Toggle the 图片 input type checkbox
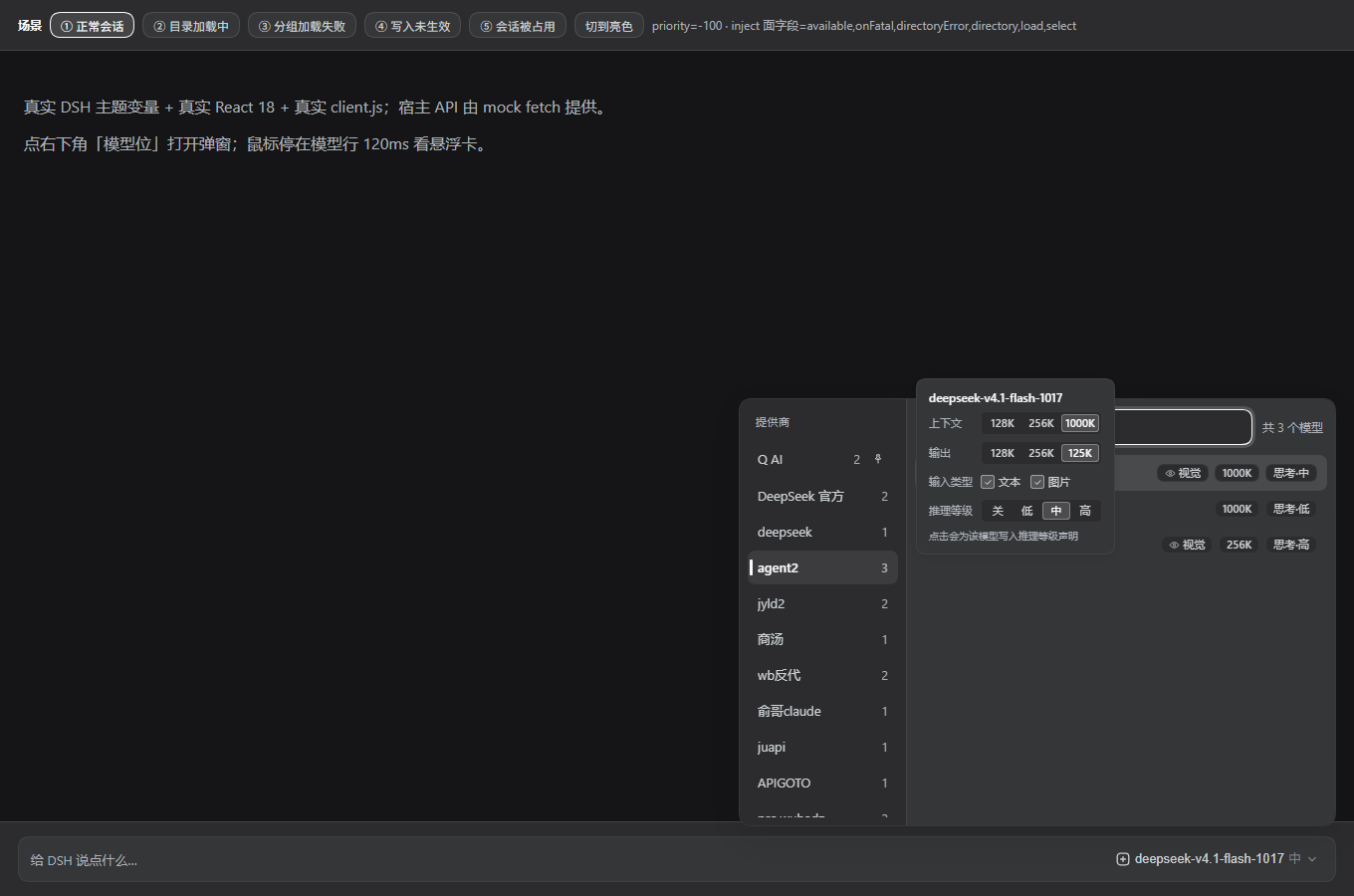 [1037, 482]
